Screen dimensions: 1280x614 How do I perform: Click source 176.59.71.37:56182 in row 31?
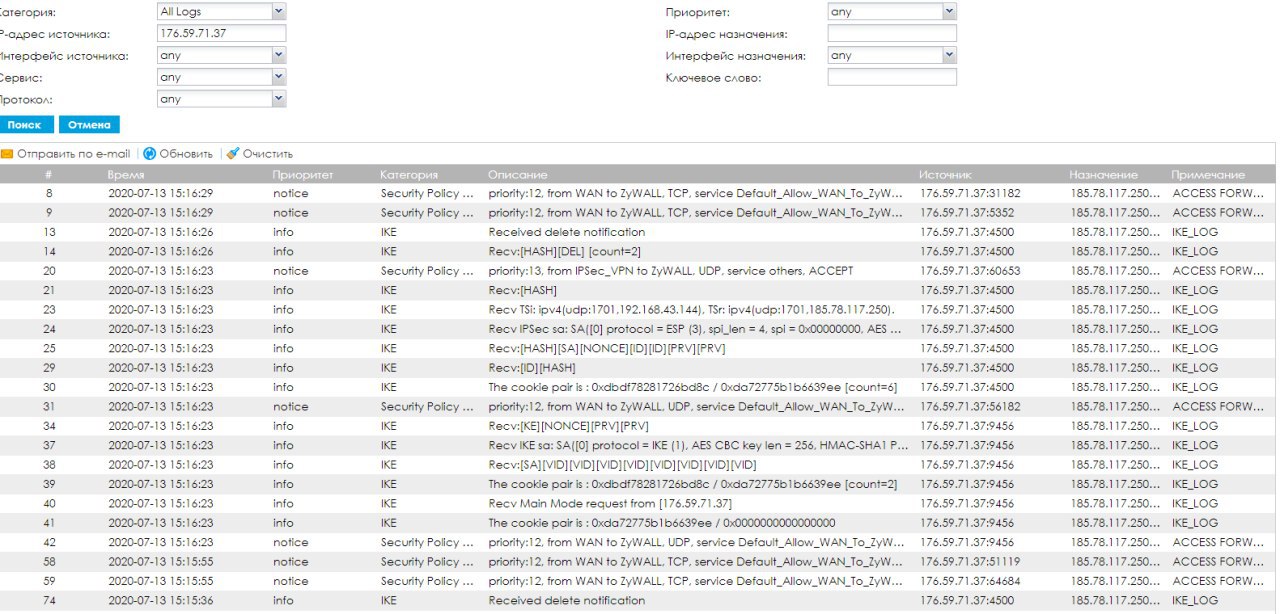(x=970, y=407)
